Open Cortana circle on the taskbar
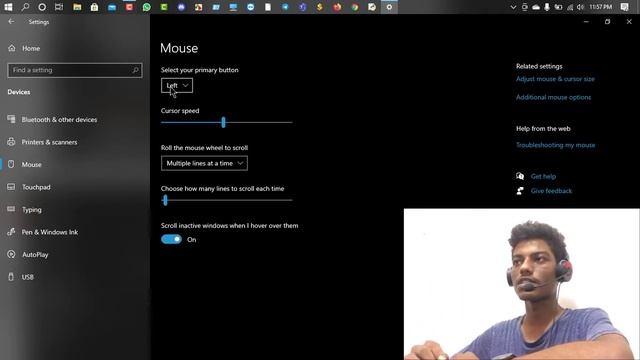Viewport: 640px width, 360px height. pos(42,7)
